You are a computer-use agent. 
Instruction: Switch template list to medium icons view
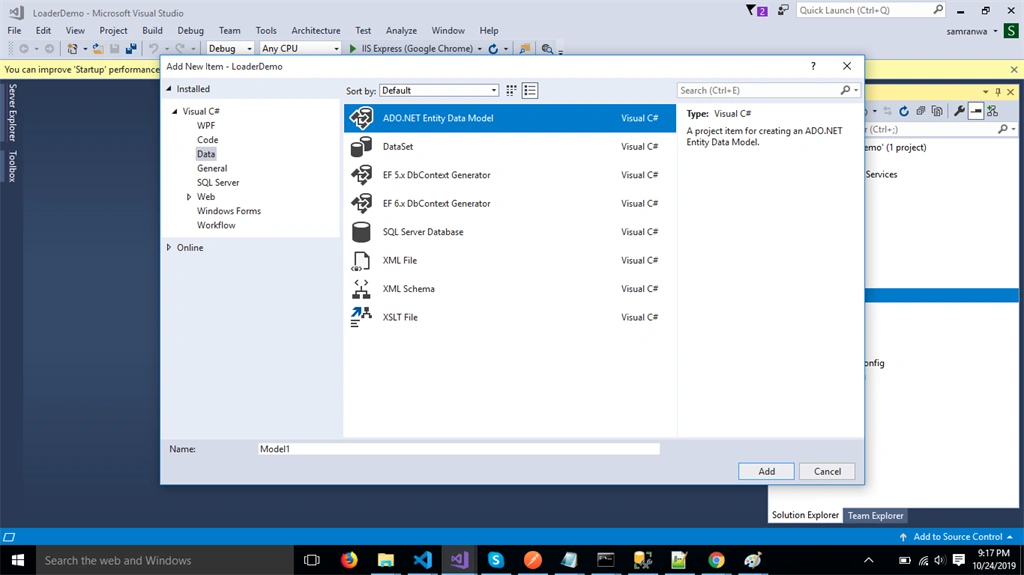click(530, 91)
